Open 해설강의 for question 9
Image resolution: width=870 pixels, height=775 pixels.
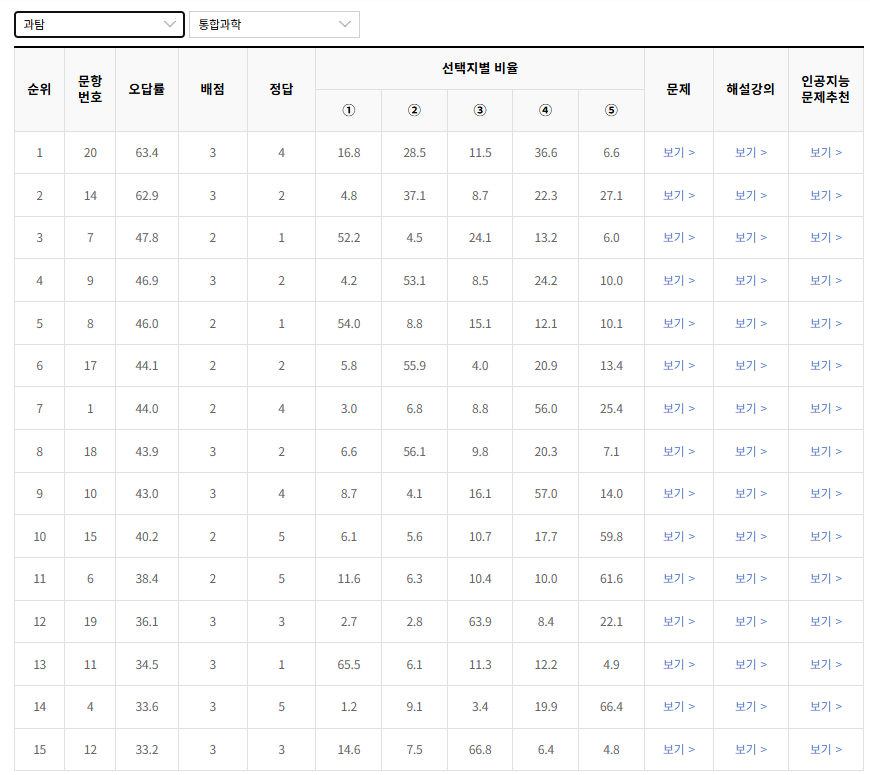pos(750,280)
